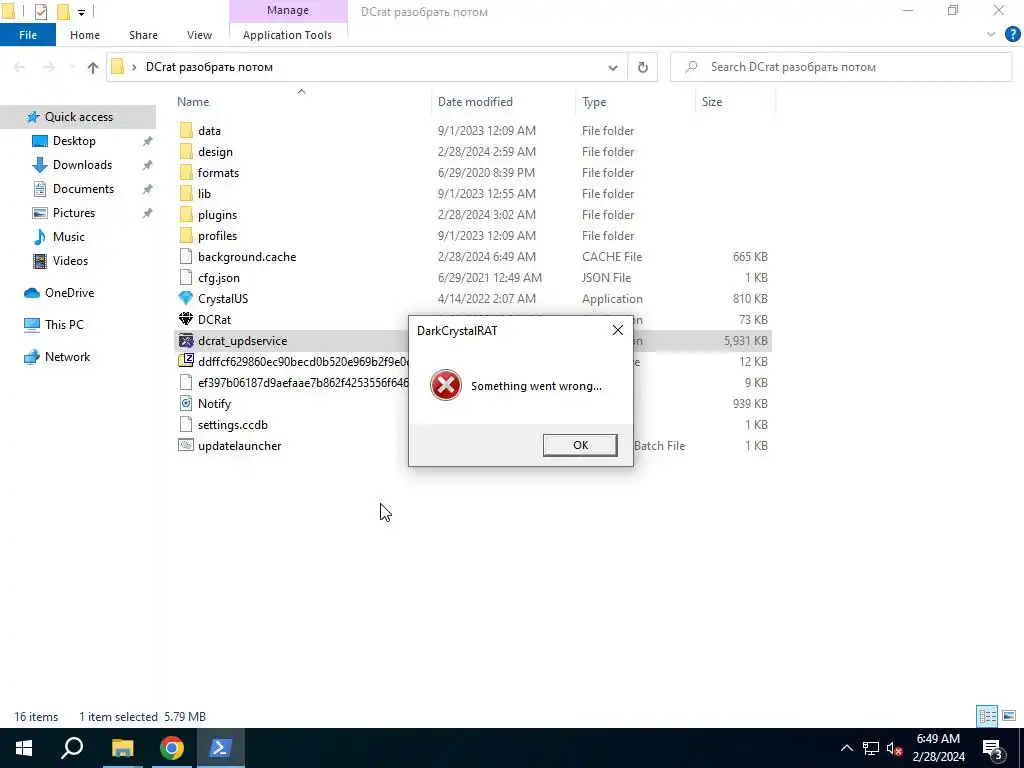Select the ddffcf629860ec90 archive icon

186,361
